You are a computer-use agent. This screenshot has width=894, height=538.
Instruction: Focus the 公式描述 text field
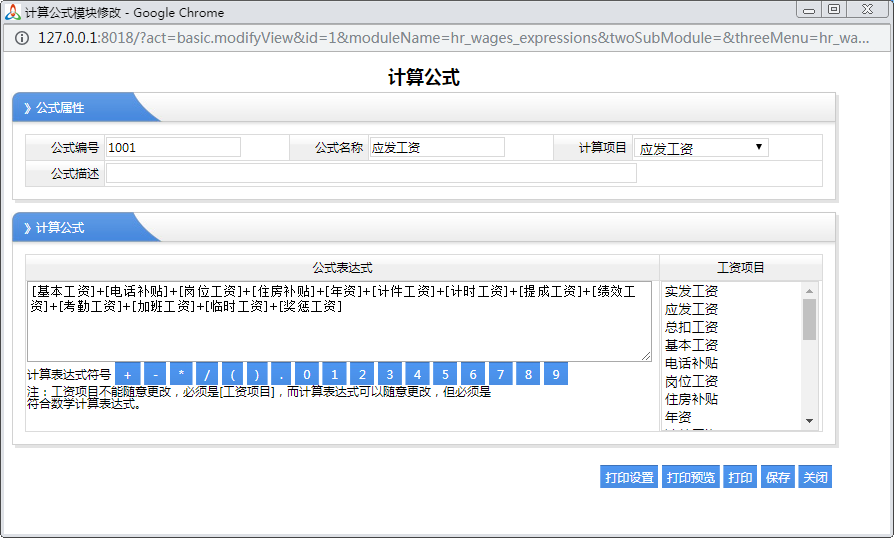[x=370, y=173]
